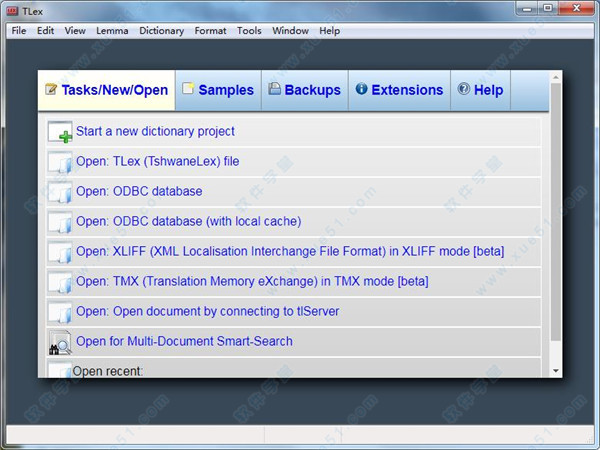
Task: Click the floppy disk icon on Backups tab
Action: pyautogui.click(x=274, y=88)
